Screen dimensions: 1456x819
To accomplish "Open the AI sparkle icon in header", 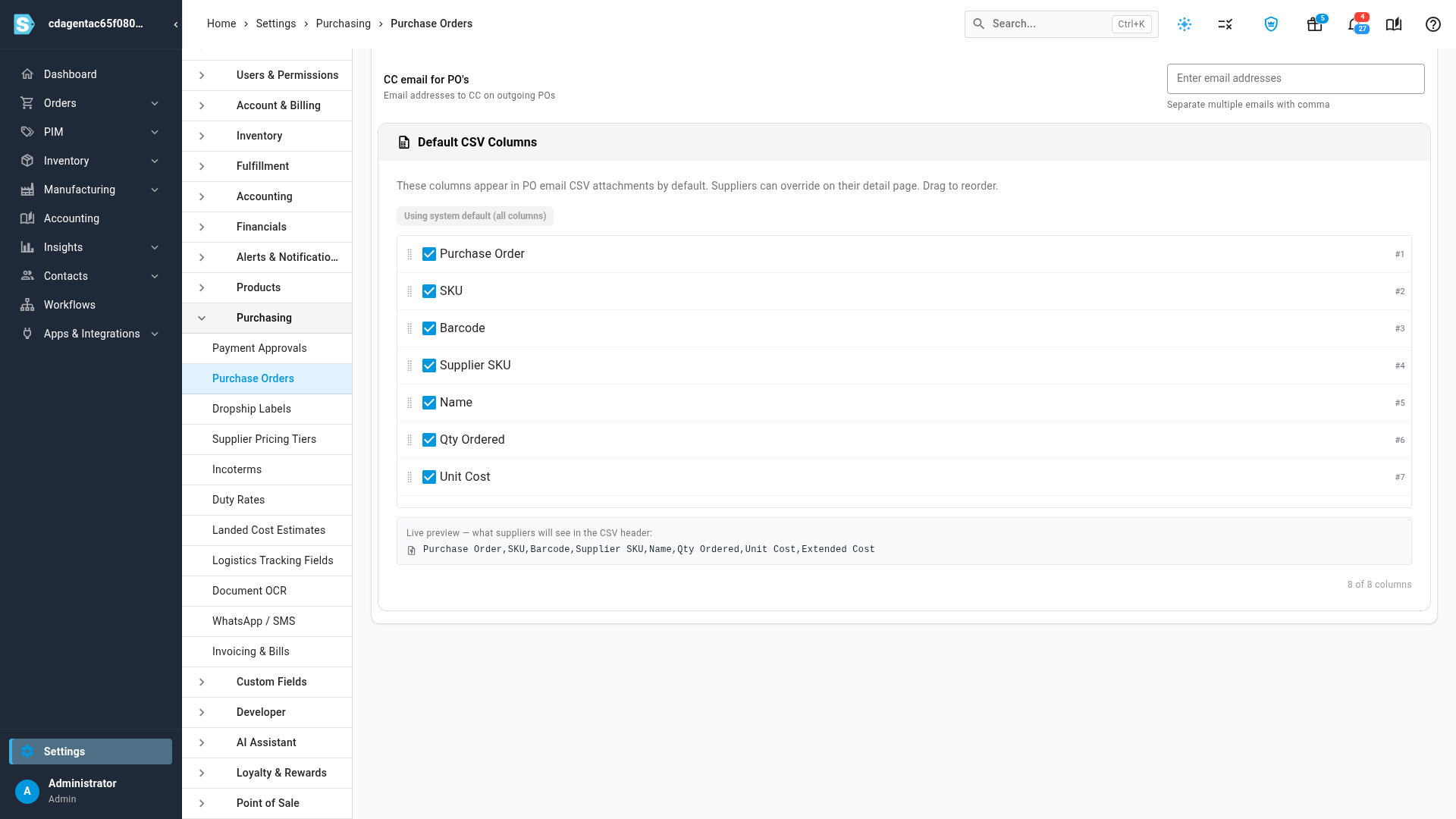I will pos(1185,24).
